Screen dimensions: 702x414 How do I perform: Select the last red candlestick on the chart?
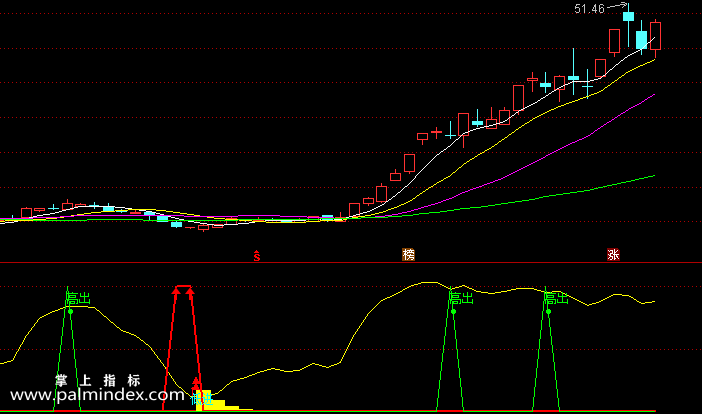pos(655,38)
